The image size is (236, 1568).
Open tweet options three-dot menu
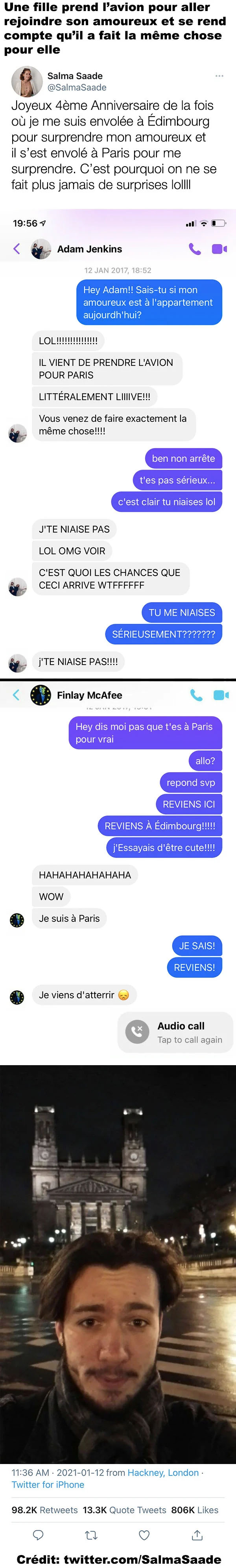point(219,76)
